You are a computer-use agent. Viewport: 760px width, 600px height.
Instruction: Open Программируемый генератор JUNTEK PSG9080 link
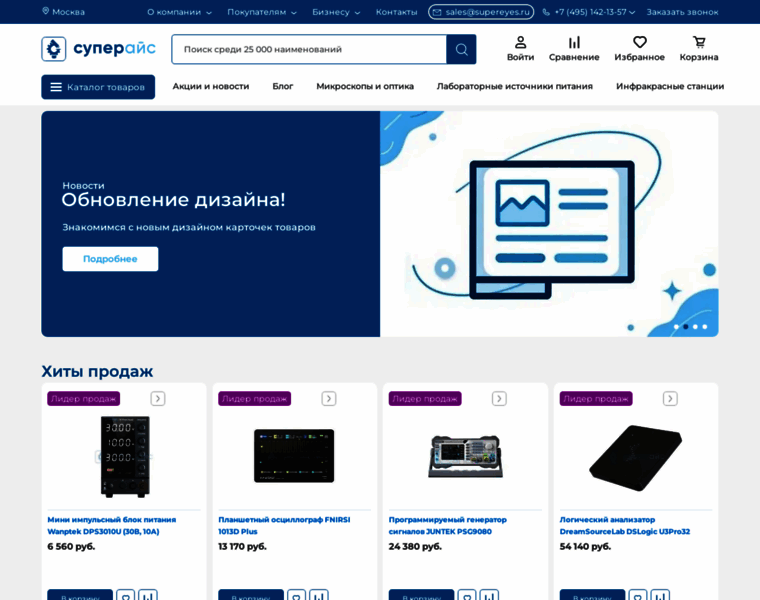(x=447, y=525)
